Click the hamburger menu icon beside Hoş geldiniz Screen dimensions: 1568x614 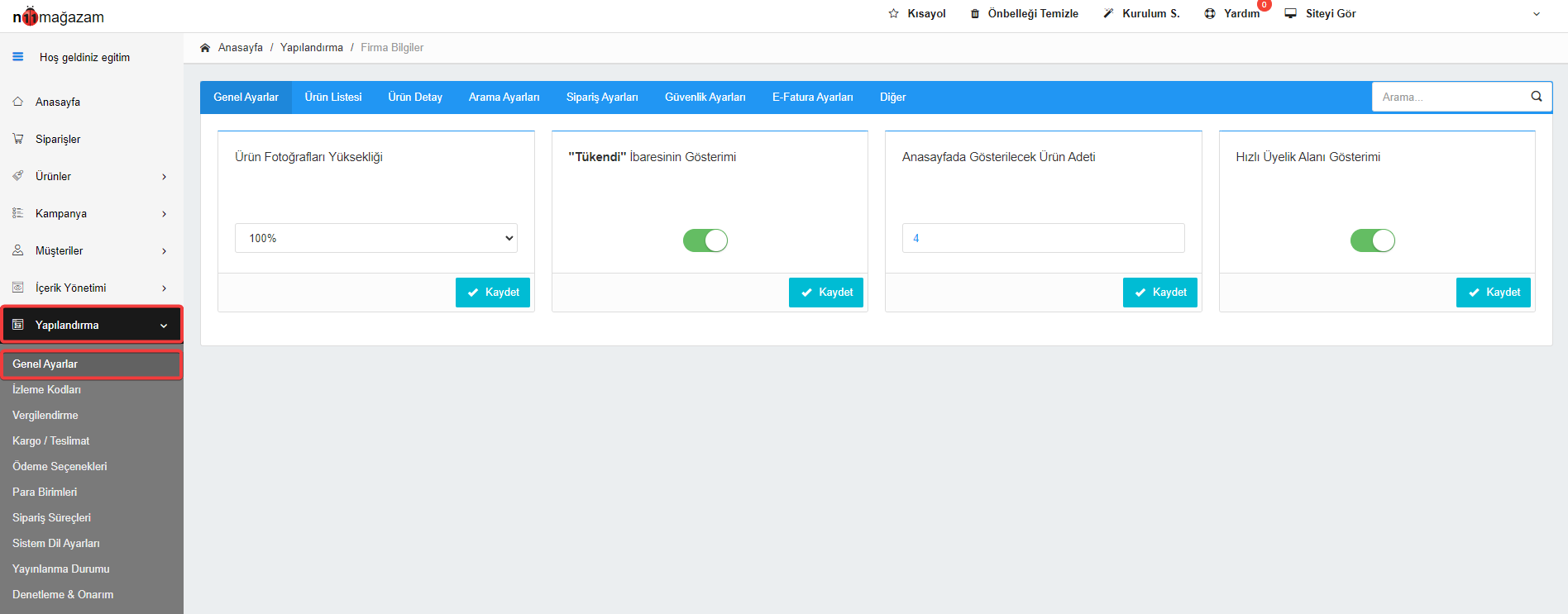pyautogui.click(x=17, y=57)
